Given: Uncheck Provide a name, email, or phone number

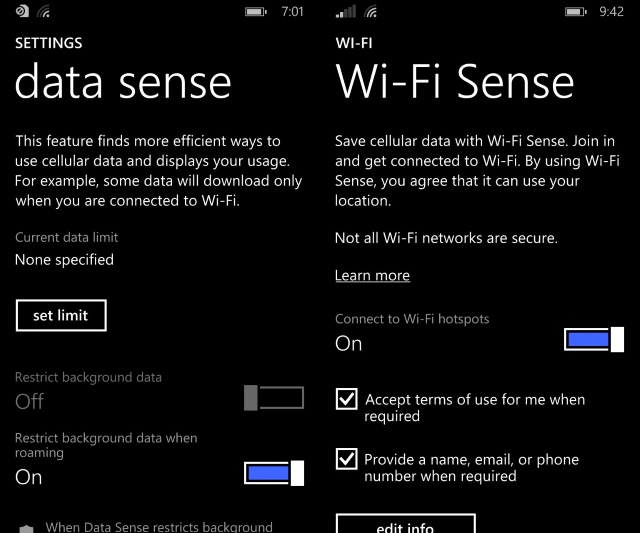Looking at the screenshot, I should pyautogui.click(x=346, y=459).
